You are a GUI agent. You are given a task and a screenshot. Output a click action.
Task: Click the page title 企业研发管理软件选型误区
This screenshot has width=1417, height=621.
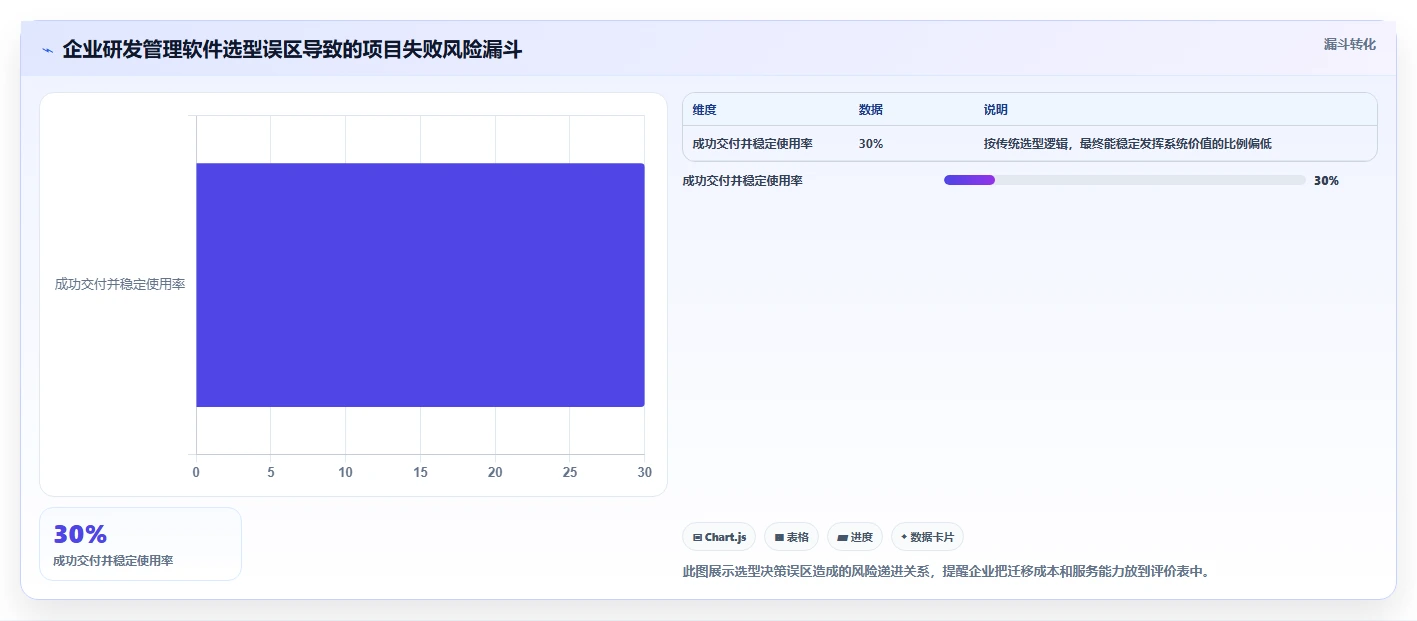[292, 49]
